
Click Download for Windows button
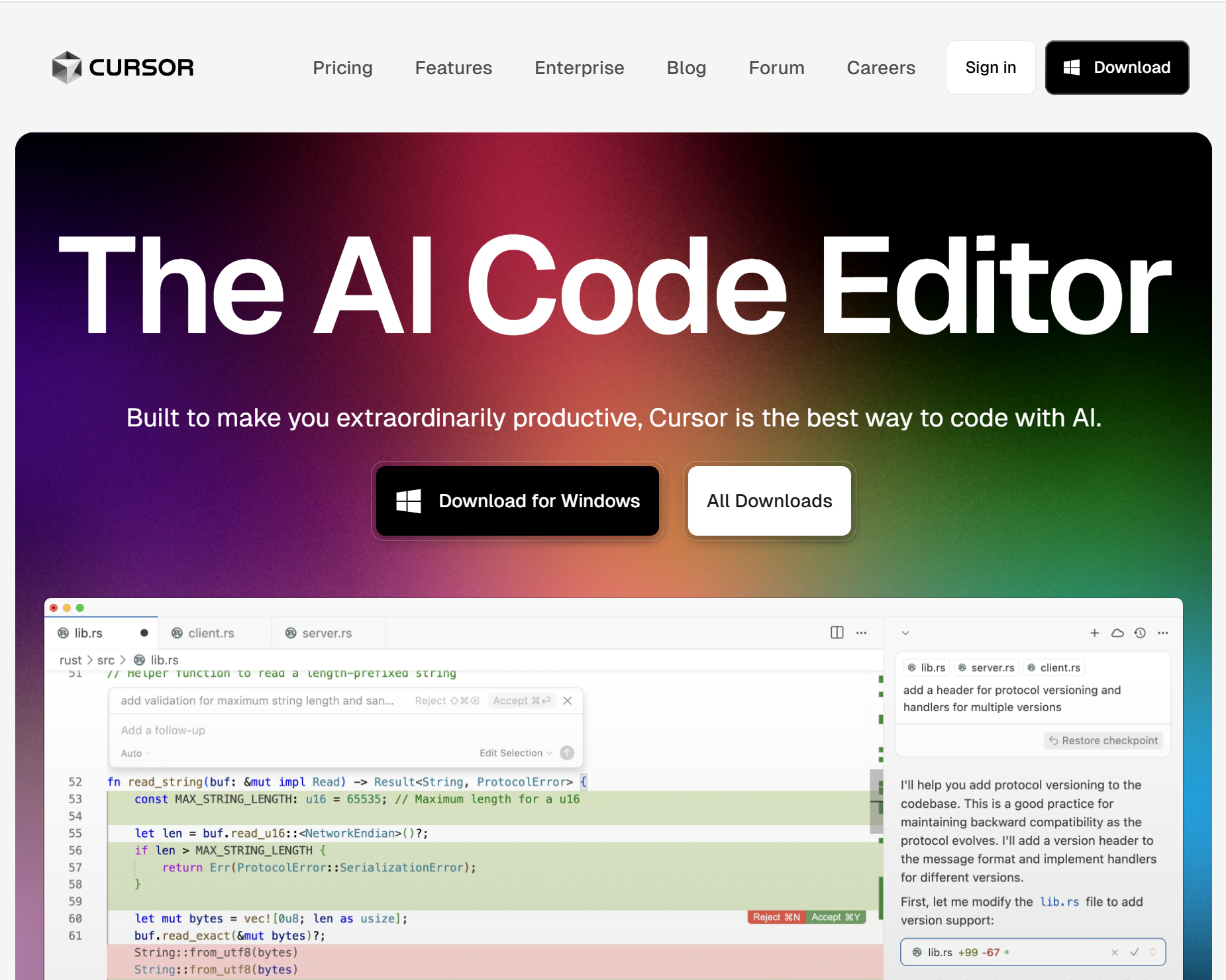[x=517, y=501]
